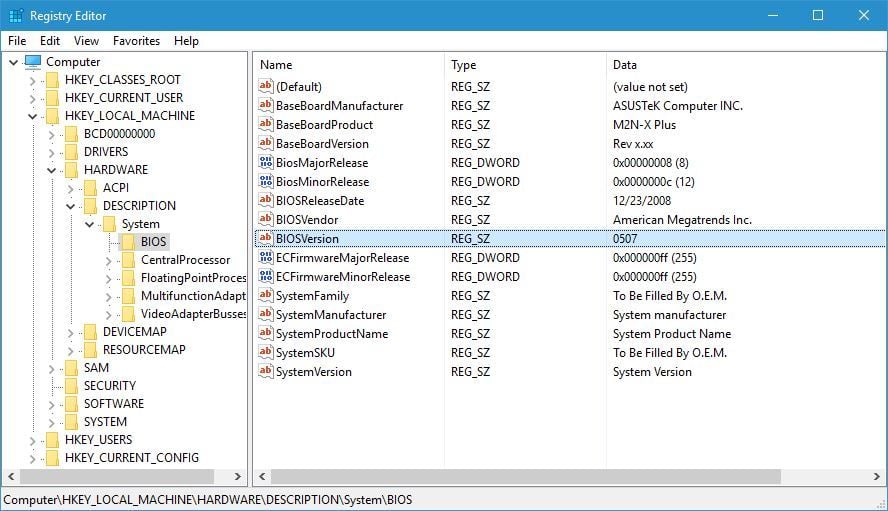Expand the HKEY_USERS key
Screen dimensions: 888x511
pyautogui.click(x=32, y=440)
